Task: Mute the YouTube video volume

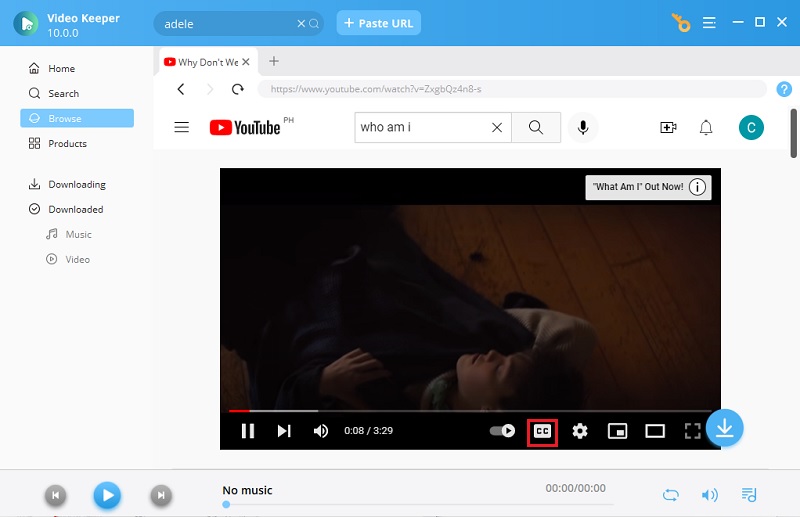Action: point(321,431)
